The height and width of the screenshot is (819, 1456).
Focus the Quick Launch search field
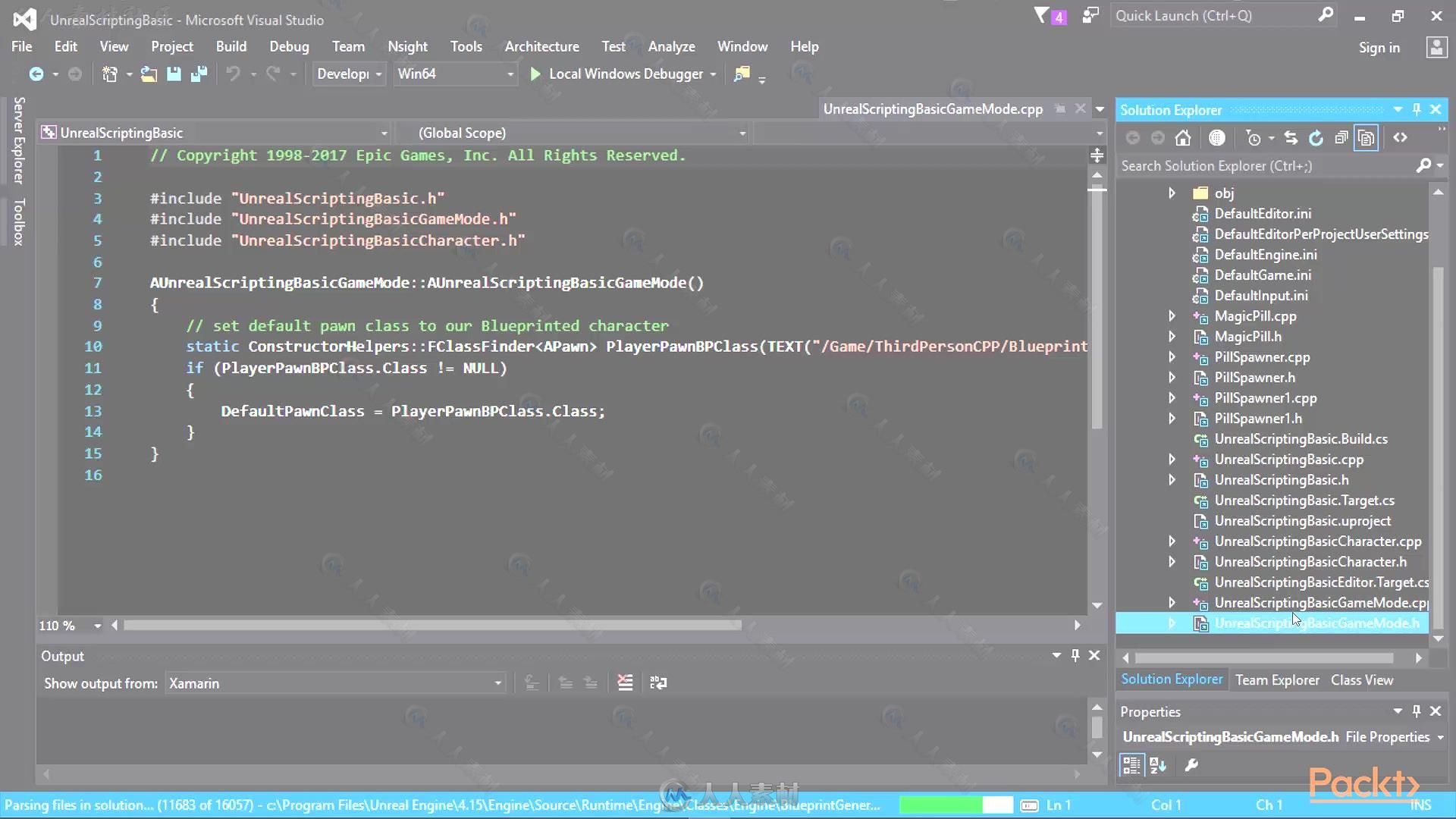pos(1214,15)
